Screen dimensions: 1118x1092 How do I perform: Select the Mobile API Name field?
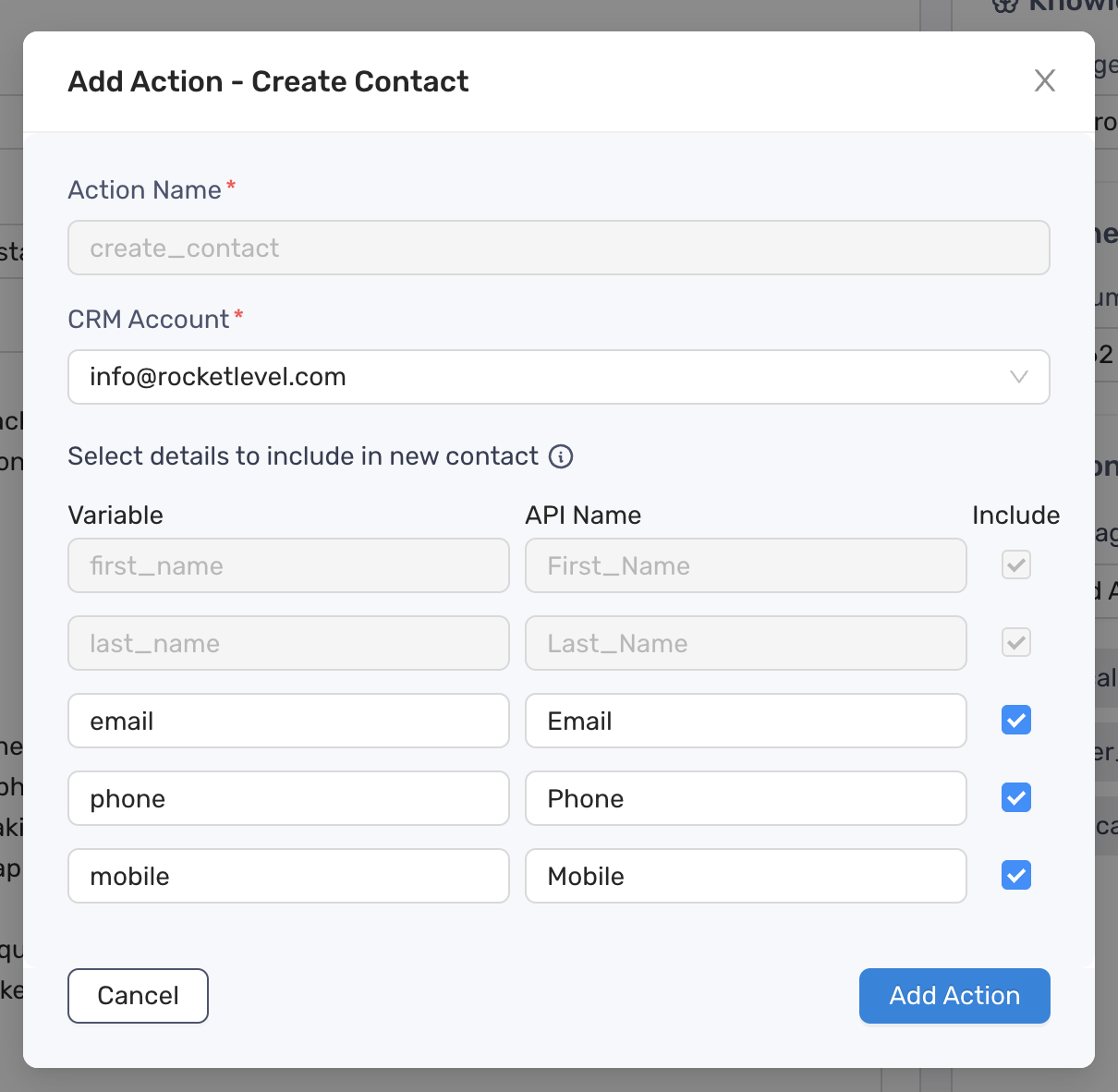(745, 876)
